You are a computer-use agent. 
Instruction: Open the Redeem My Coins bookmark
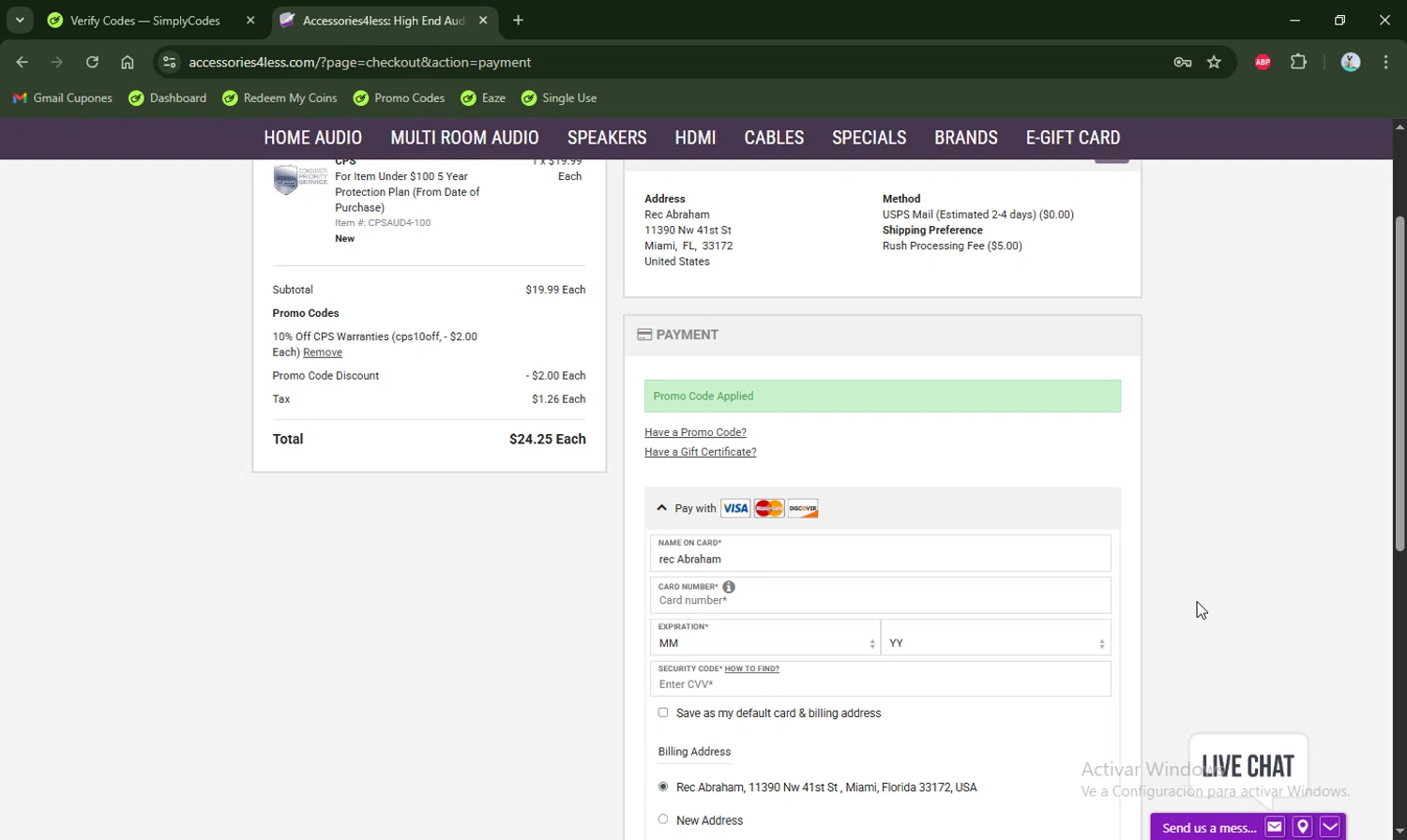(x=280, y=97)
